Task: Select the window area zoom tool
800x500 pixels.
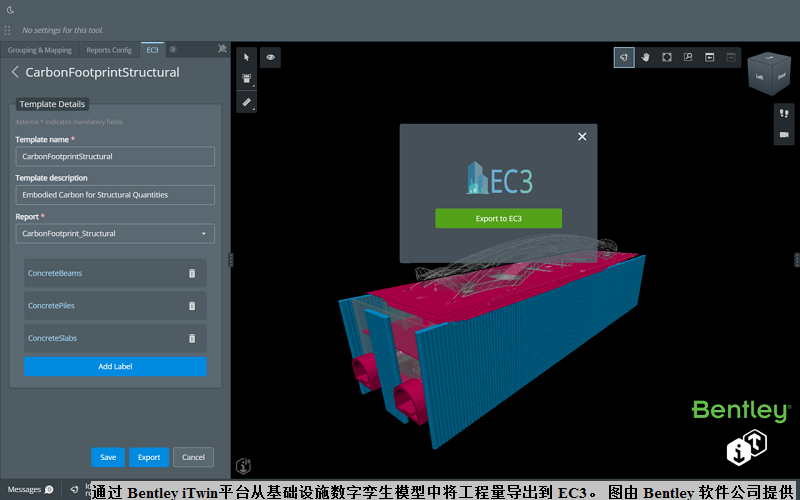Action: (688, 57)
